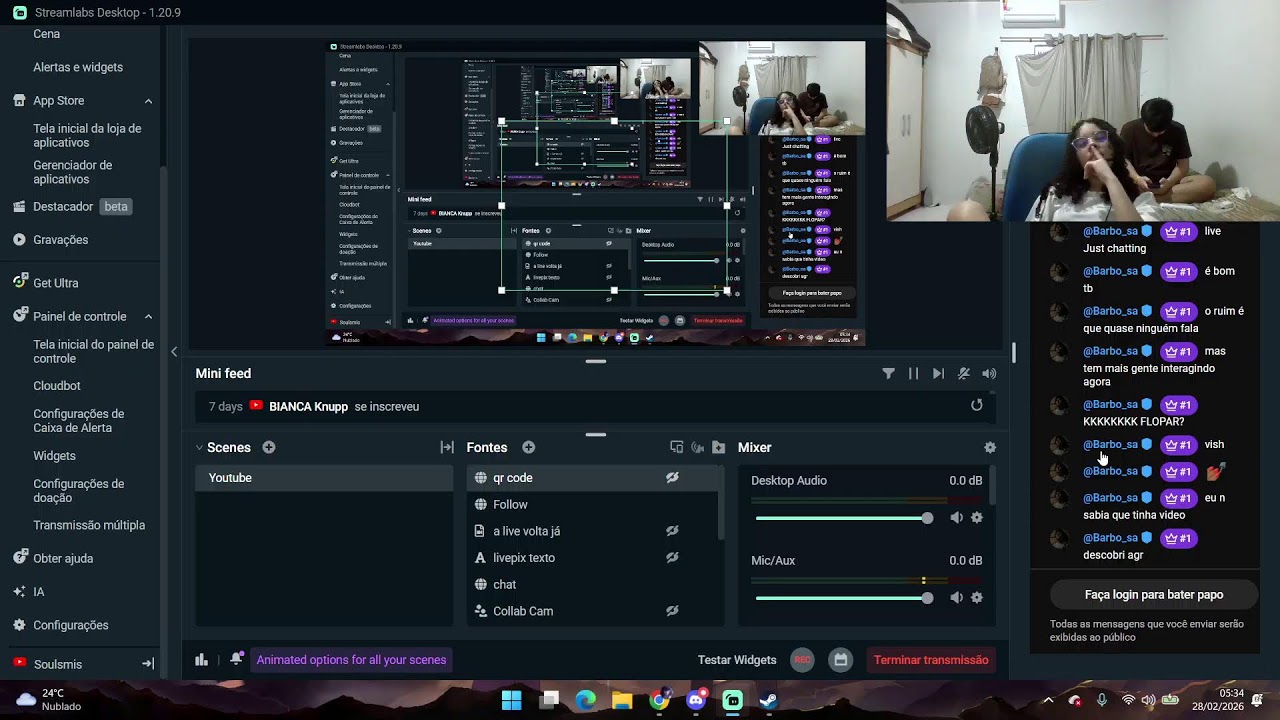Add a new source in Fontes
The image size is (1280, 720).
coord(528,447)
